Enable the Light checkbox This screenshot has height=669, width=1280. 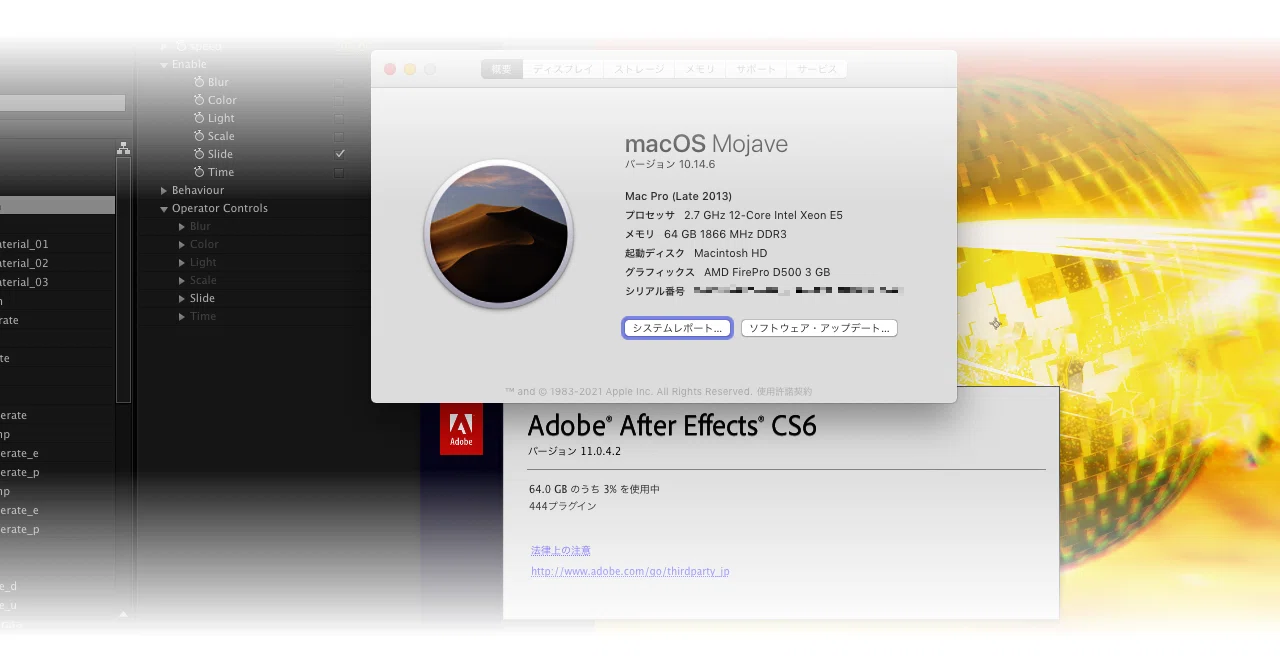(339, 118)
